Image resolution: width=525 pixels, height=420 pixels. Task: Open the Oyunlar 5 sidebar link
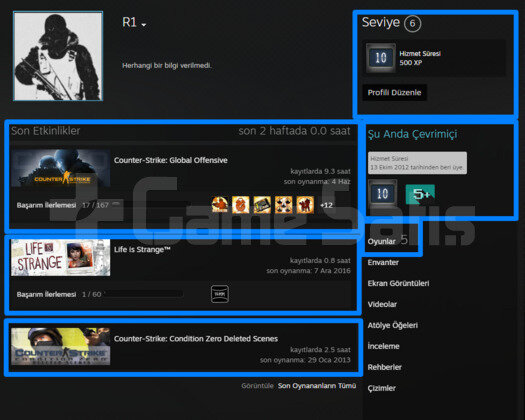[x=387, y=240]
